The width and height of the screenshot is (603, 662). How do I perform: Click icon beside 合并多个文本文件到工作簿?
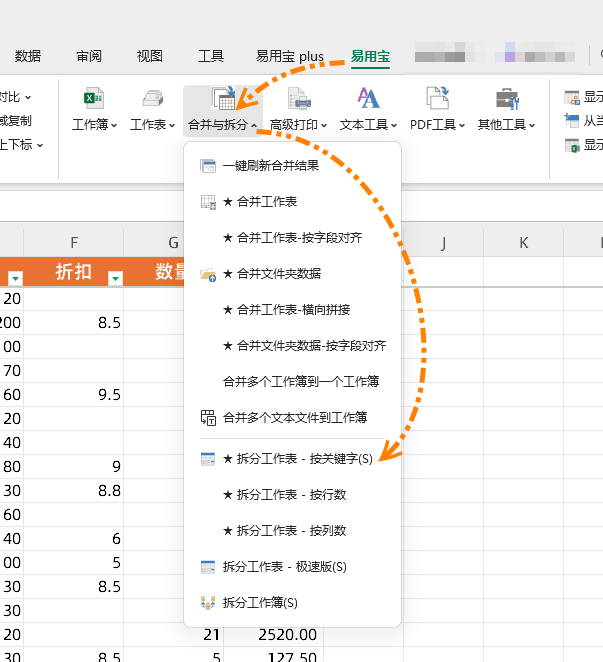pyautogui.click(x=208, y=418)
